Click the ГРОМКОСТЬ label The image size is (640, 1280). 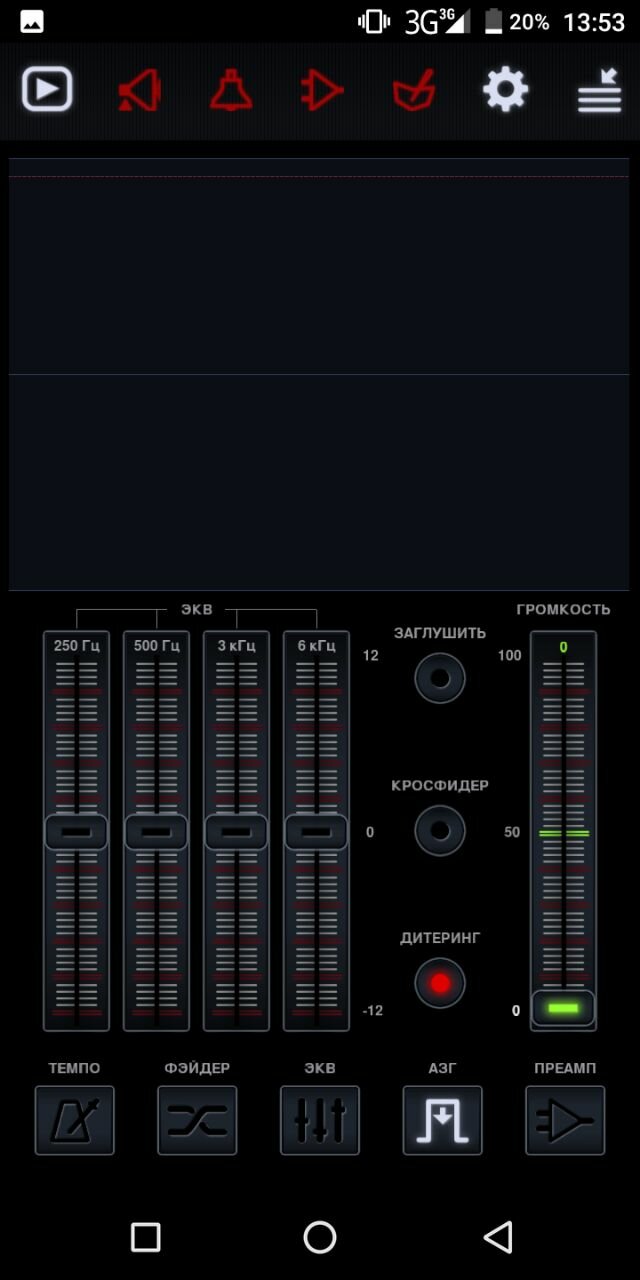click(563, 609)
